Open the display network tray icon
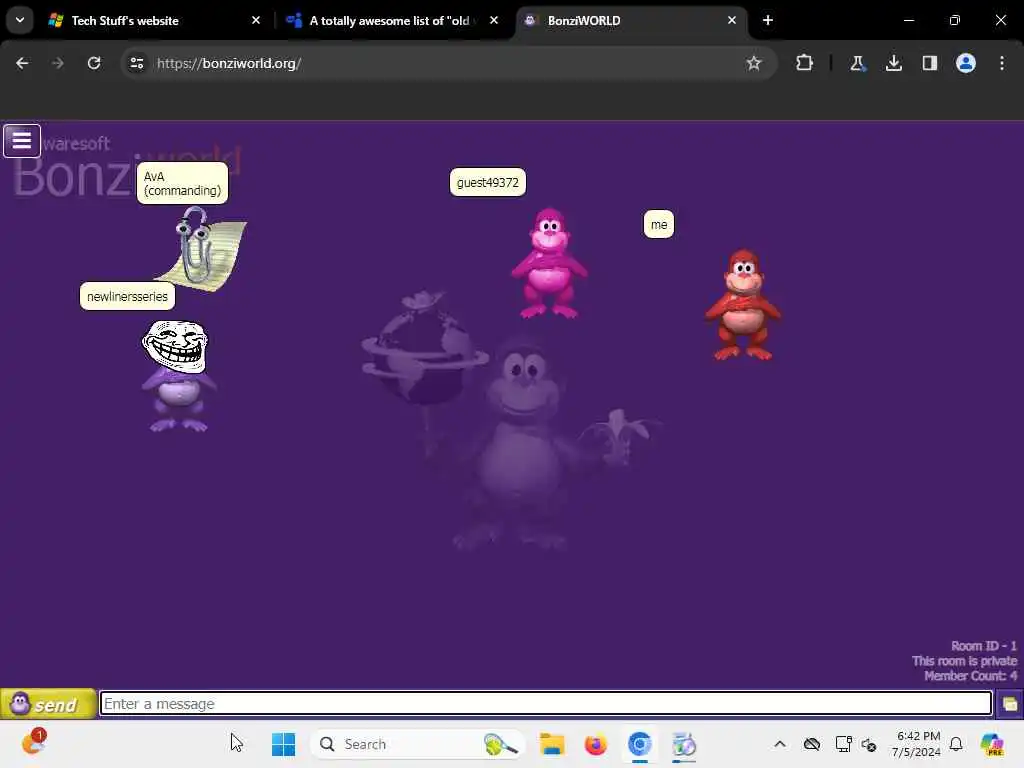 [843, 744]
